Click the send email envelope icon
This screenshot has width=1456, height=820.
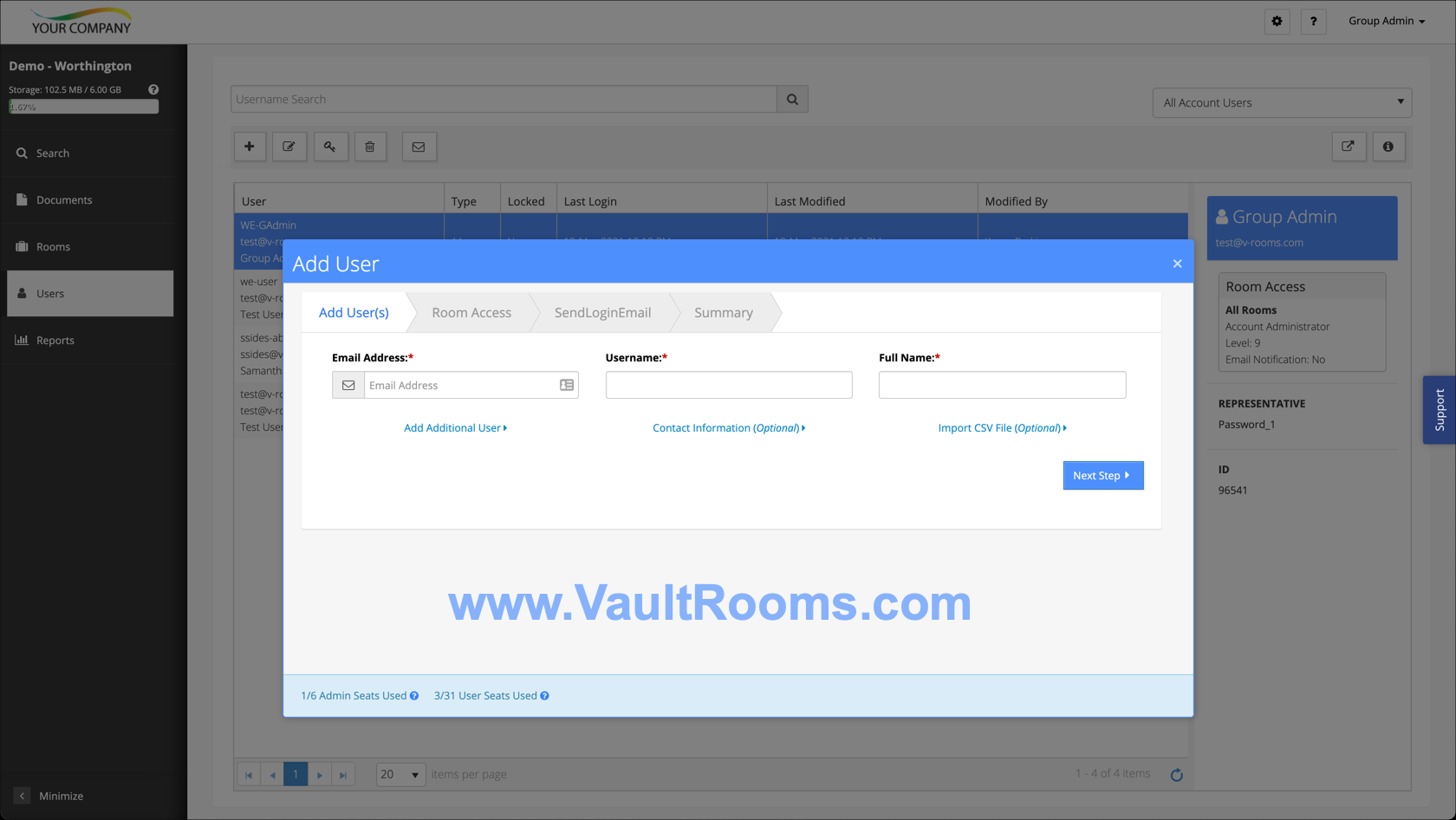pos(419,146)
